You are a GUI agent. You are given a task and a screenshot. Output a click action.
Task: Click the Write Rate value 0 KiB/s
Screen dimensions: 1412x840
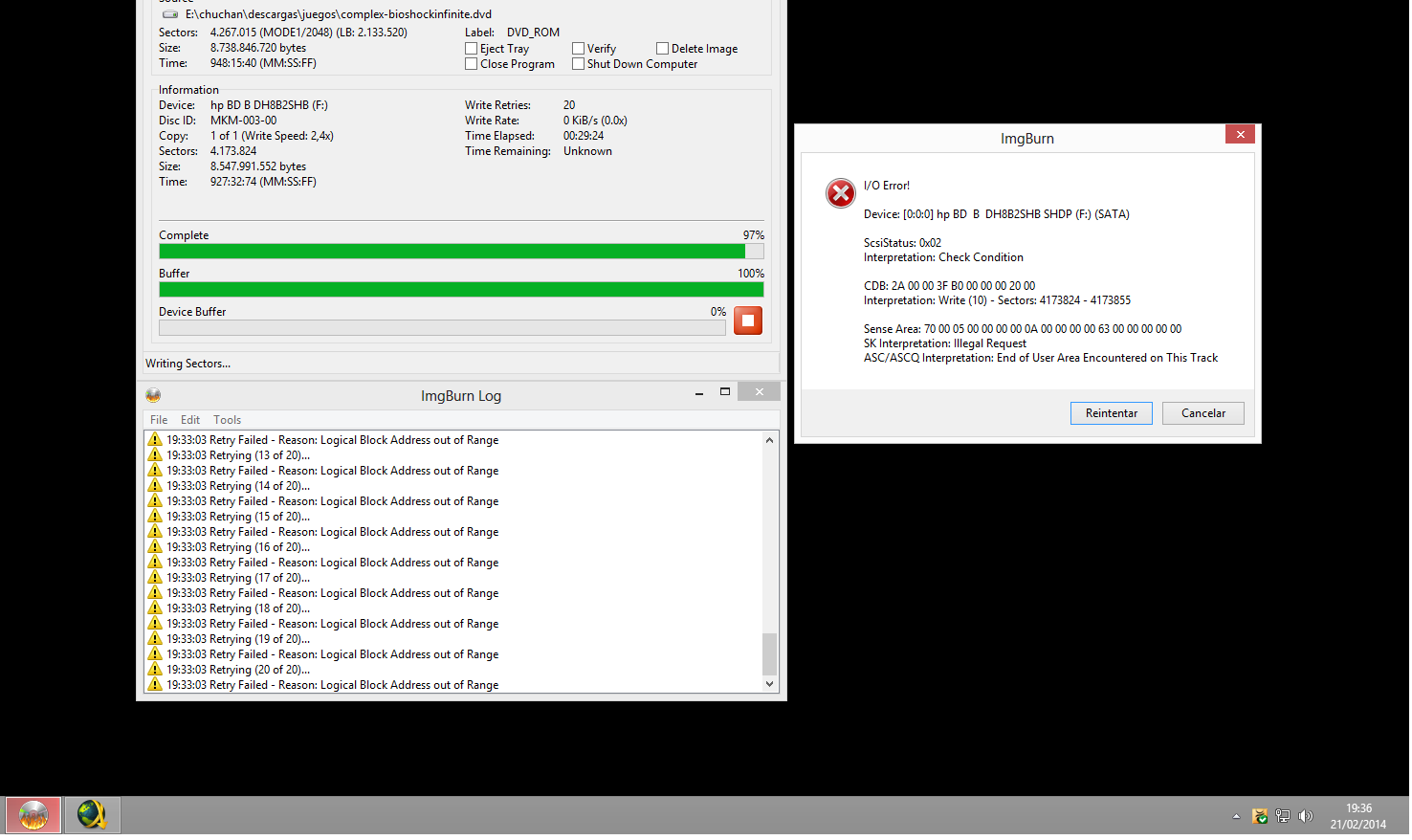pyautogui.click(x=595, y=121)
